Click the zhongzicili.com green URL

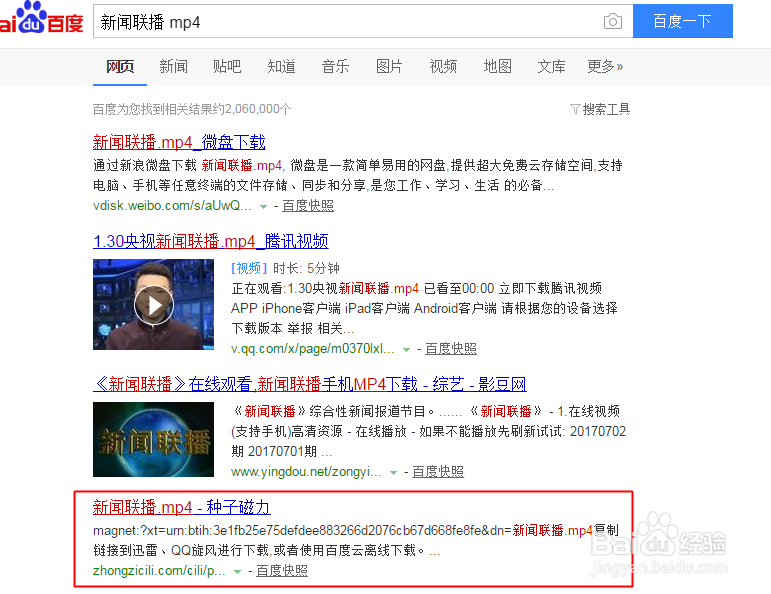(159, 571)
